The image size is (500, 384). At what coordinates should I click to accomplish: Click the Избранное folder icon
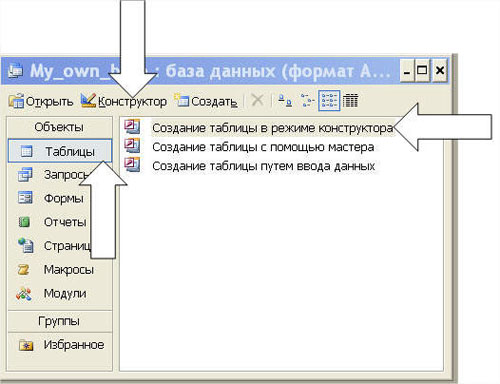[26, 345]
